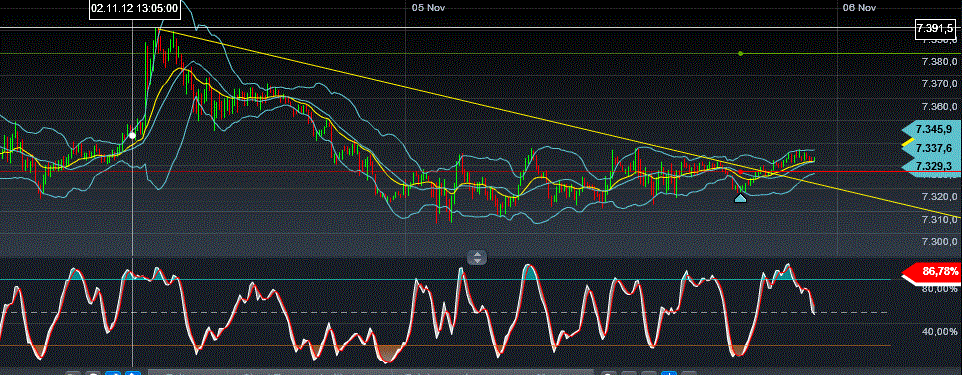Select the green dot handle on green horizontal line
Image resolution: width=962 pixels, height=375 pixels.
741,54
